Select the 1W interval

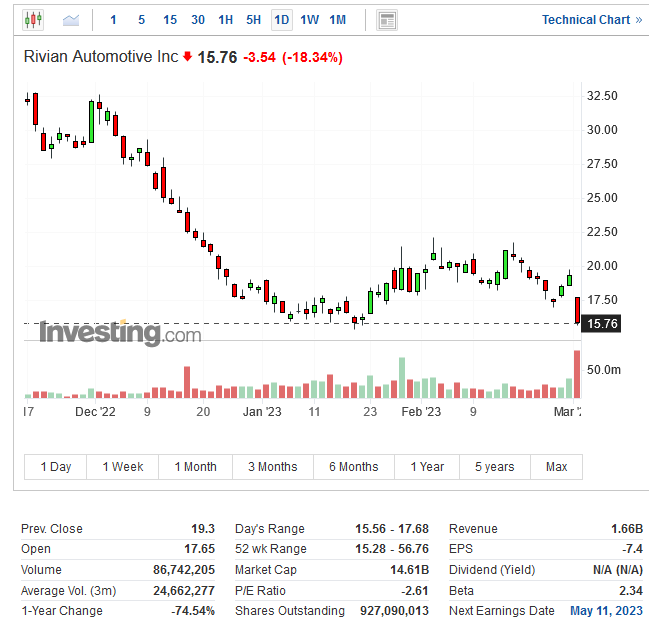[310, 20]
